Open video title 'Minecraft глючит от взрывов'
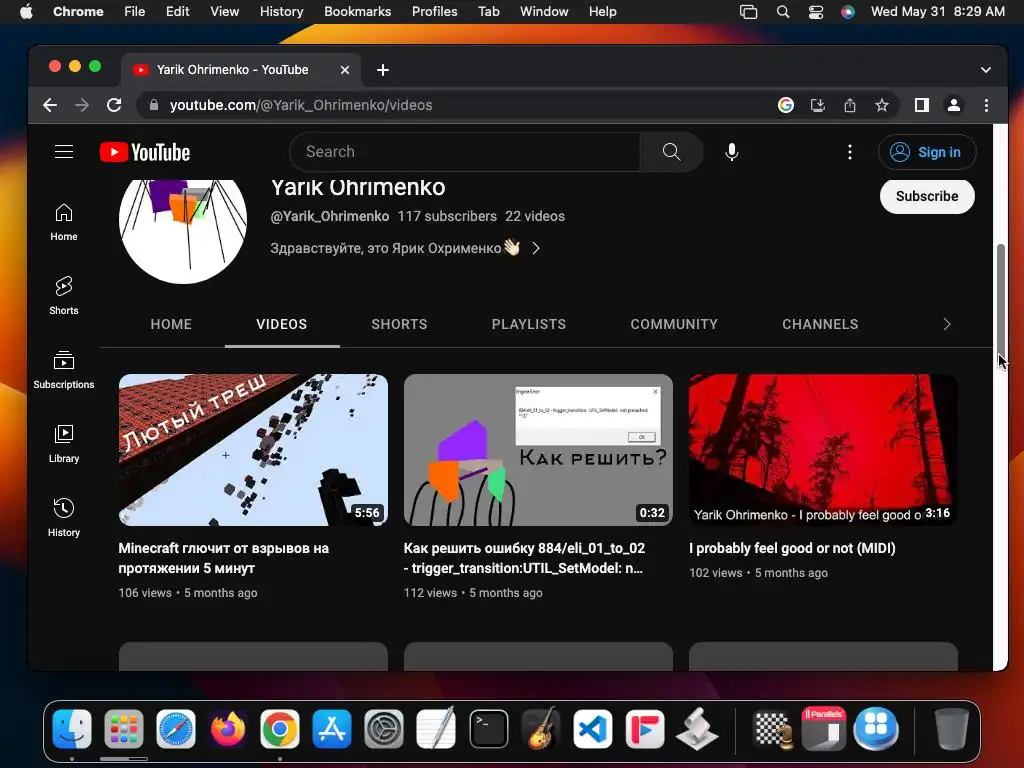The height and width of the screenshot is (768, 1024). click(223, 558)
